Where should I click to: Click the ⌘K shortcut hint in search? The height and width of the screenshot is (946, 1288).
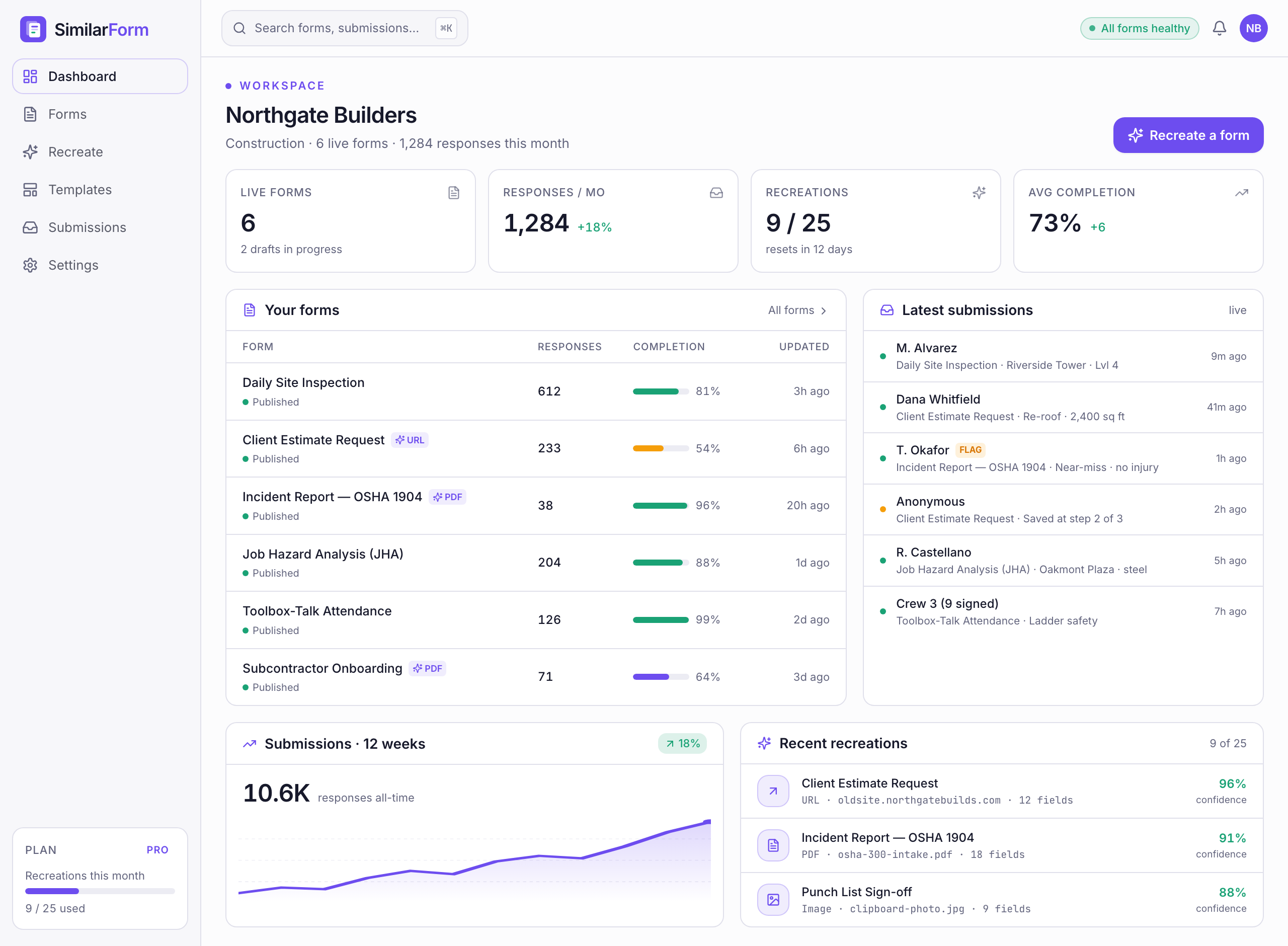click(x=446, y=28)
